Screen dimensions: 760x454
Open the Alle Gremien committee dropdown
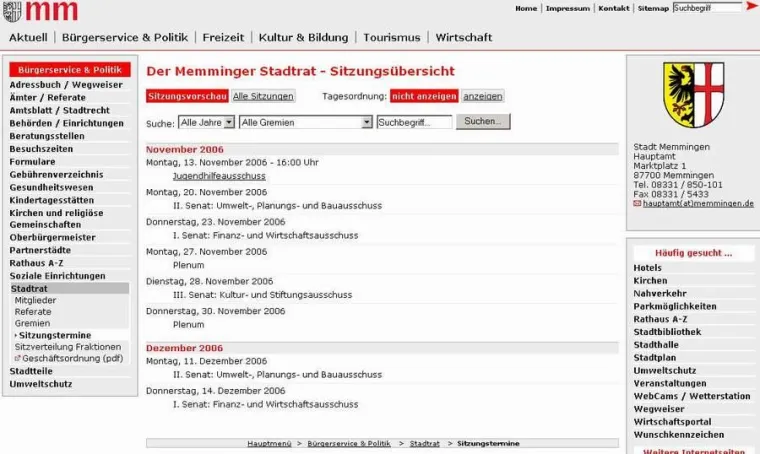(x=306, y=123)
